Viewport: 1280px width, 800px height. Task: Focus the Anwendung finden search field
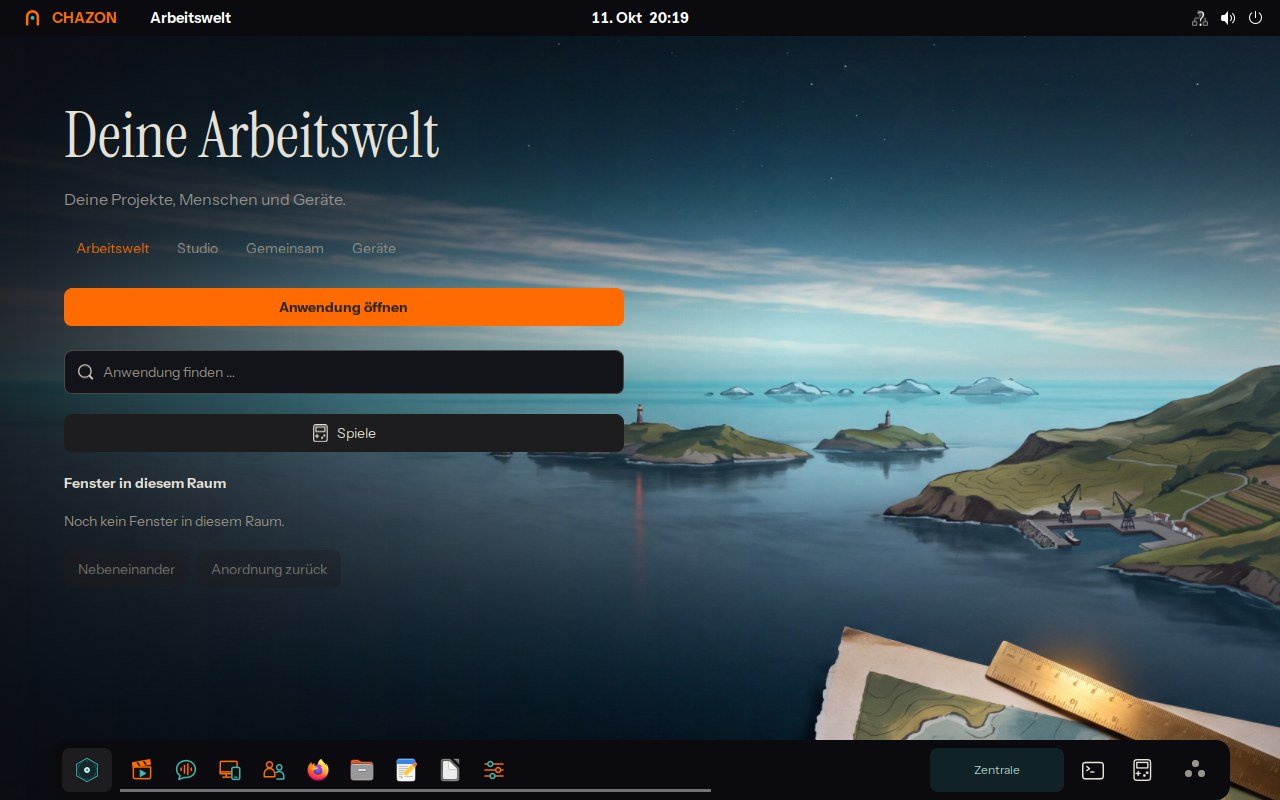[x=344, y=372]
